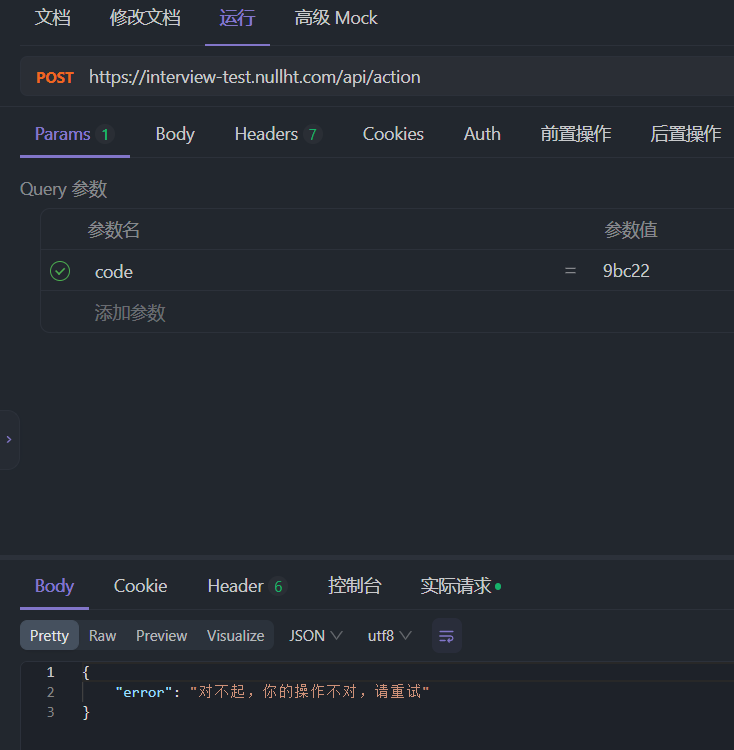Select the Cookies request tab
The width and height of the screenshot is (734, 750).
pos(393,134)
